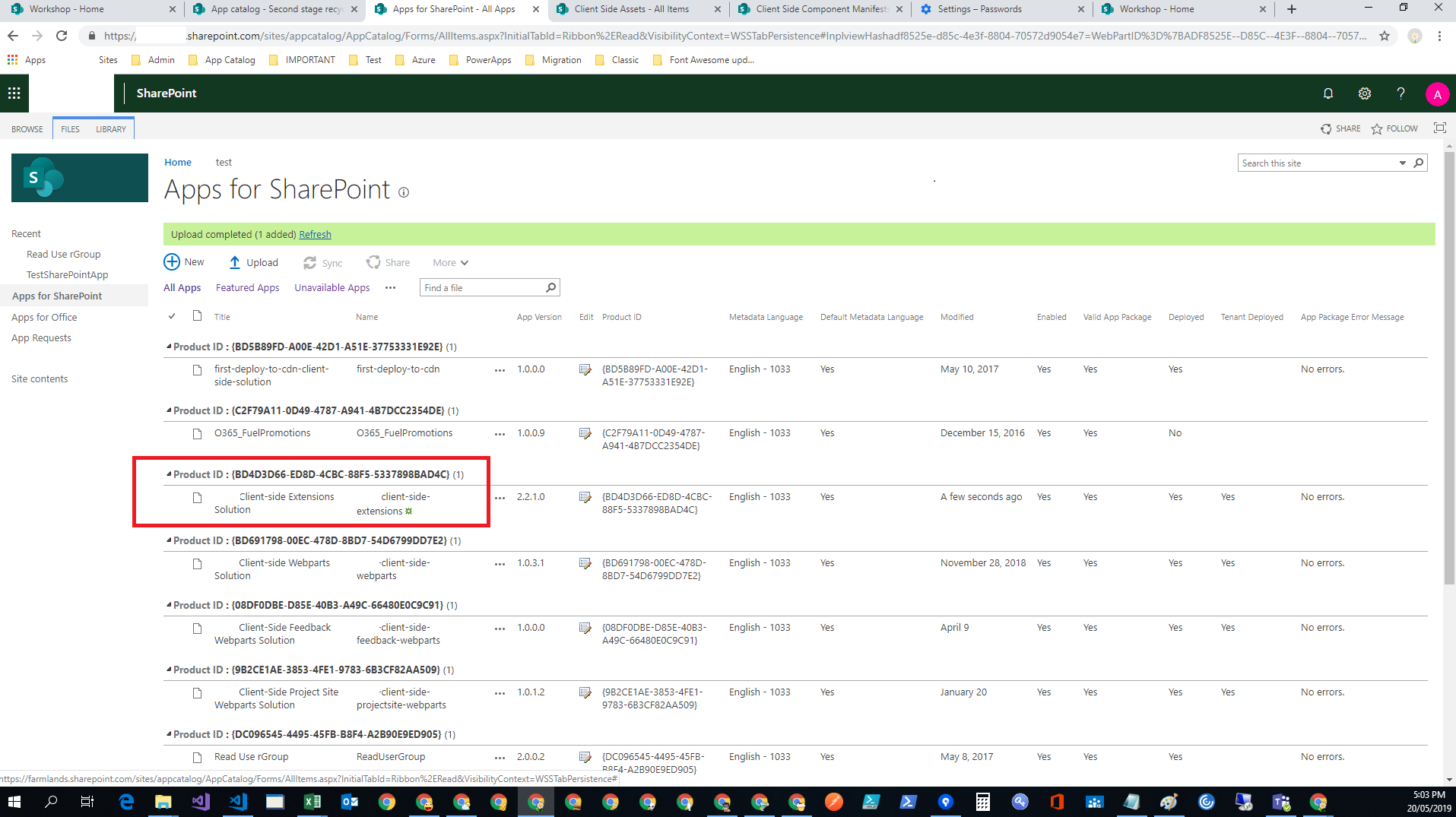Open notifications bell in SharePoint header
This screenshot has height=817, width=1456.
1328,93
